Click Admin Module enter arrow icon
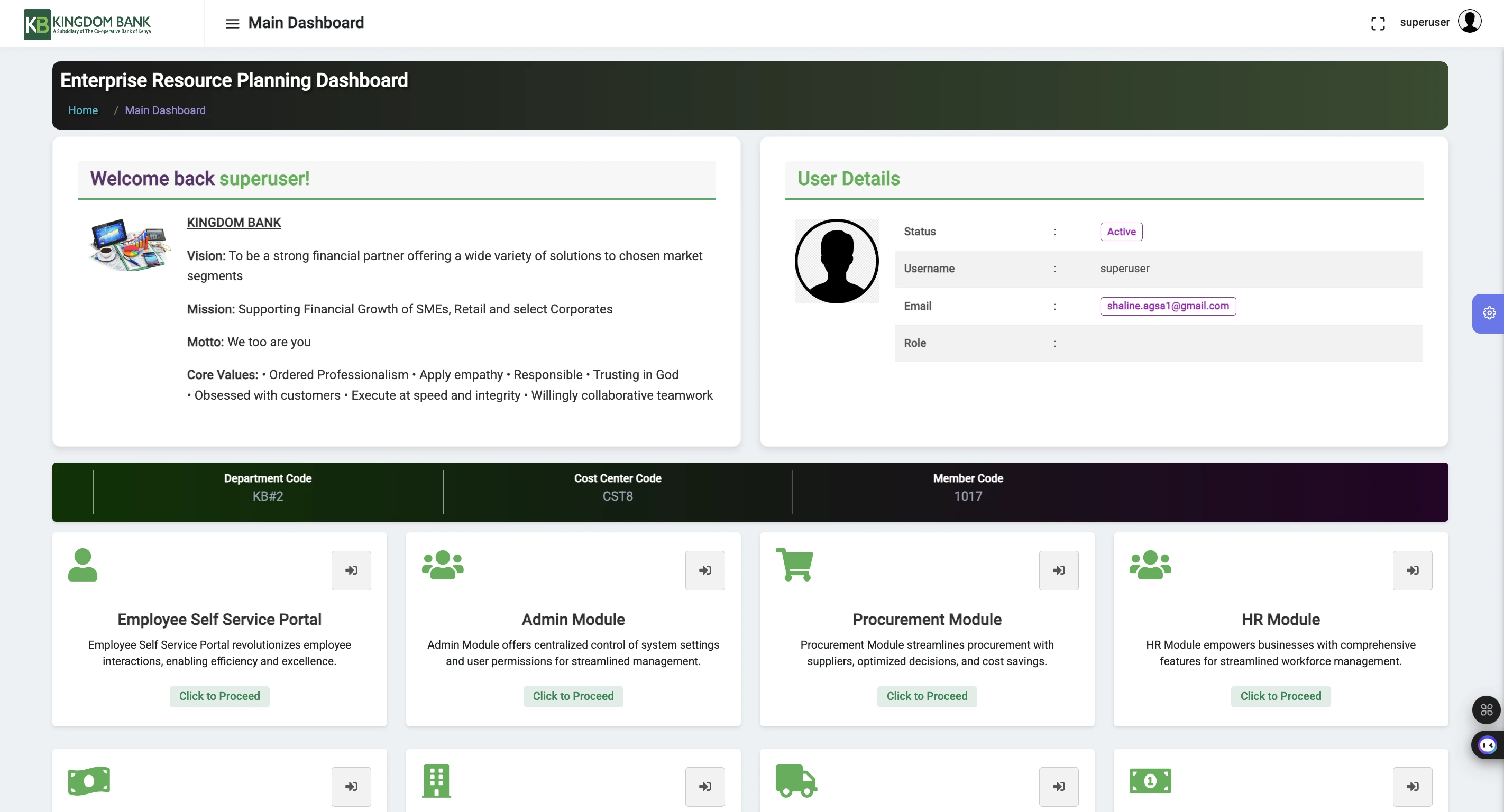This screenshot has height=812, width=1504. [x=705, y=570]
